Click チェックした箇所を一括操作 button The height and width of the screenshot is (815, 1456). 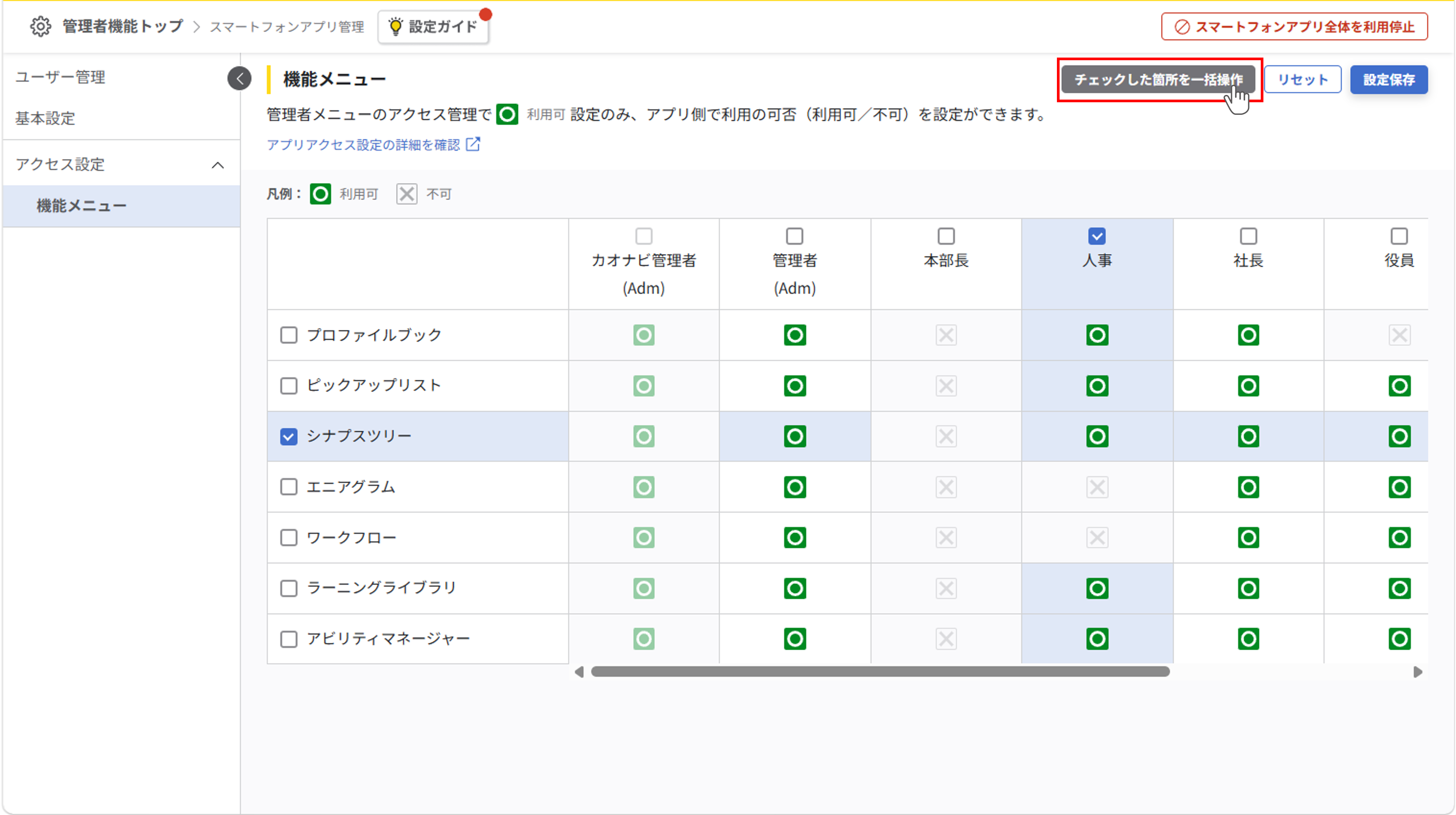(1158, 79)
